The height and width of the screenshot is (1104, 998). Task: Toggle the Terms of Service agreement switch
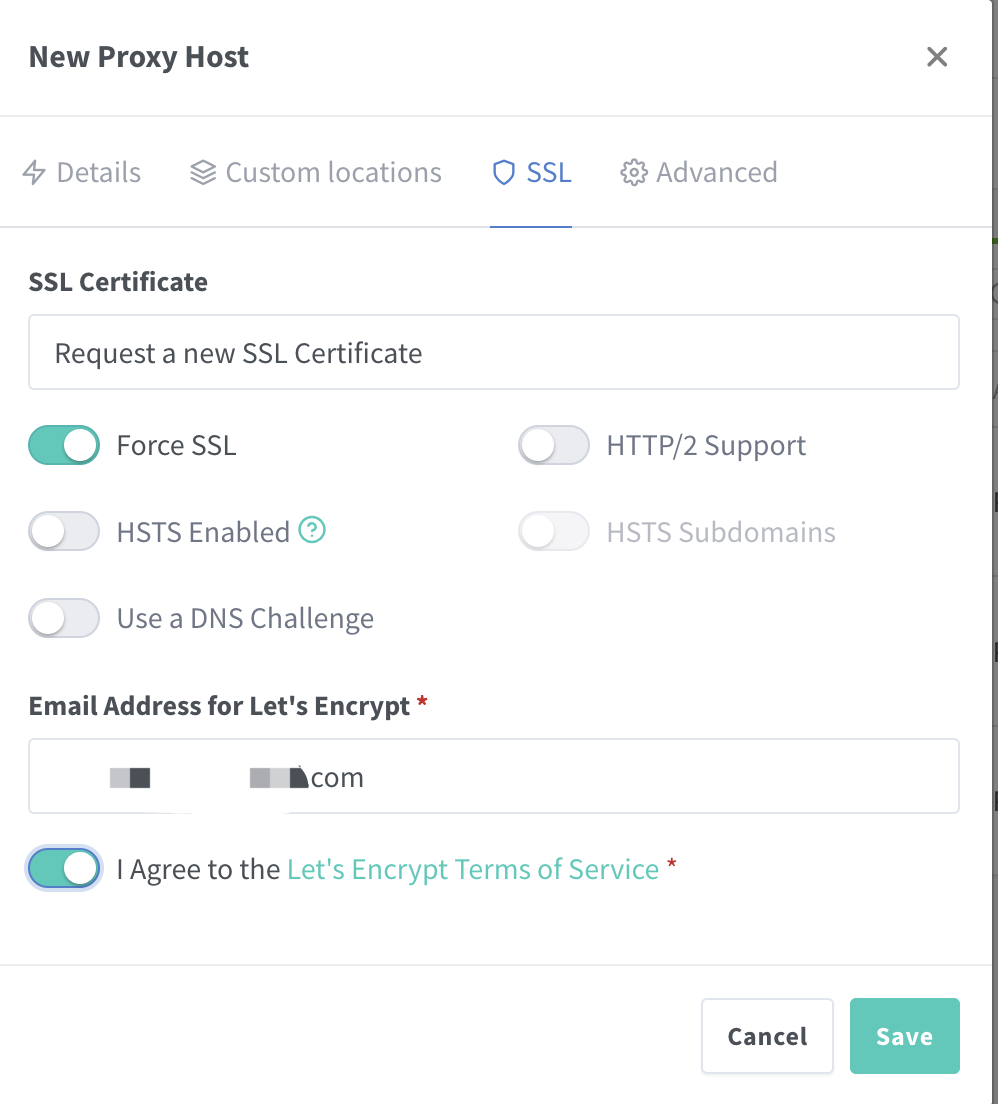coord(64,869)
